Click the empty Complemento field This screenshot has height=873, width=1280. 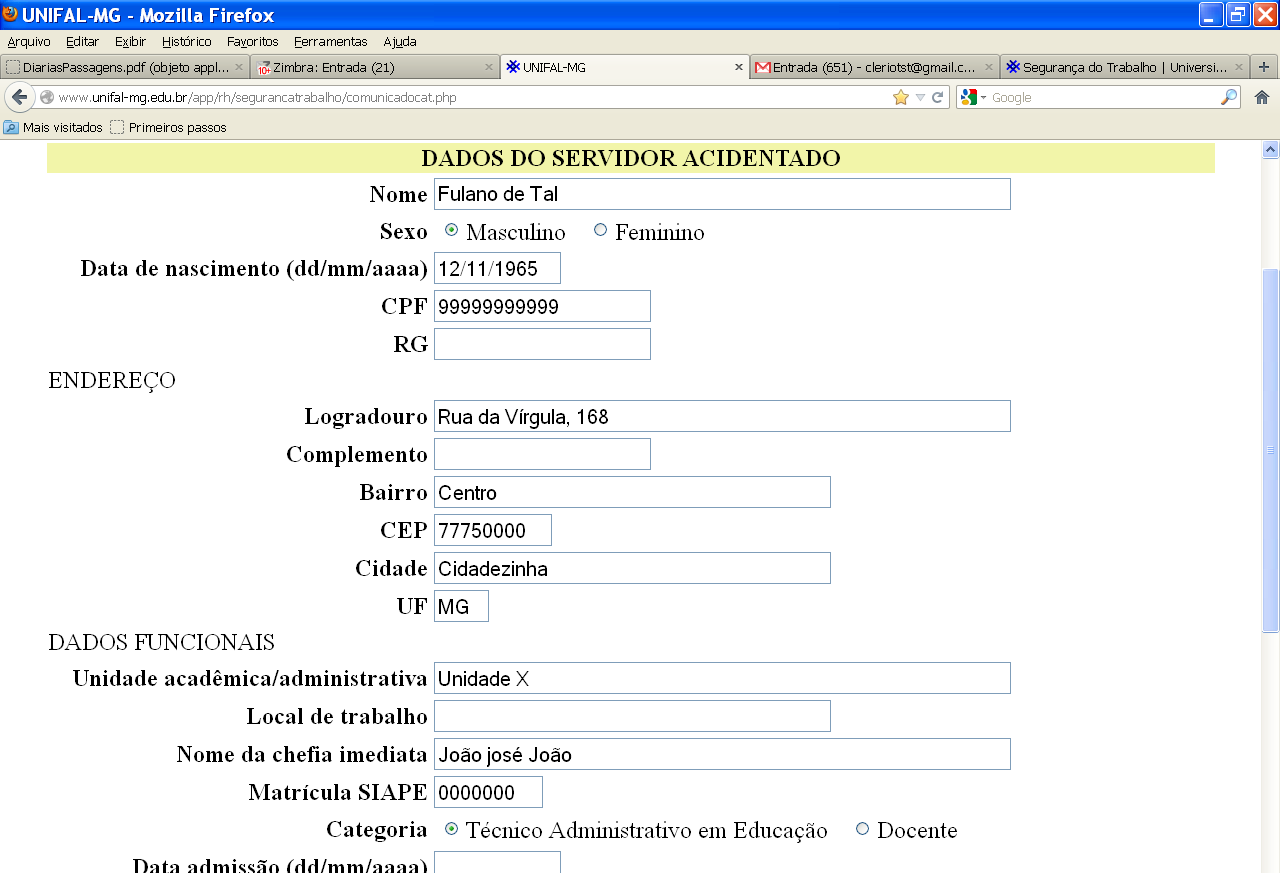click(542, 454)
